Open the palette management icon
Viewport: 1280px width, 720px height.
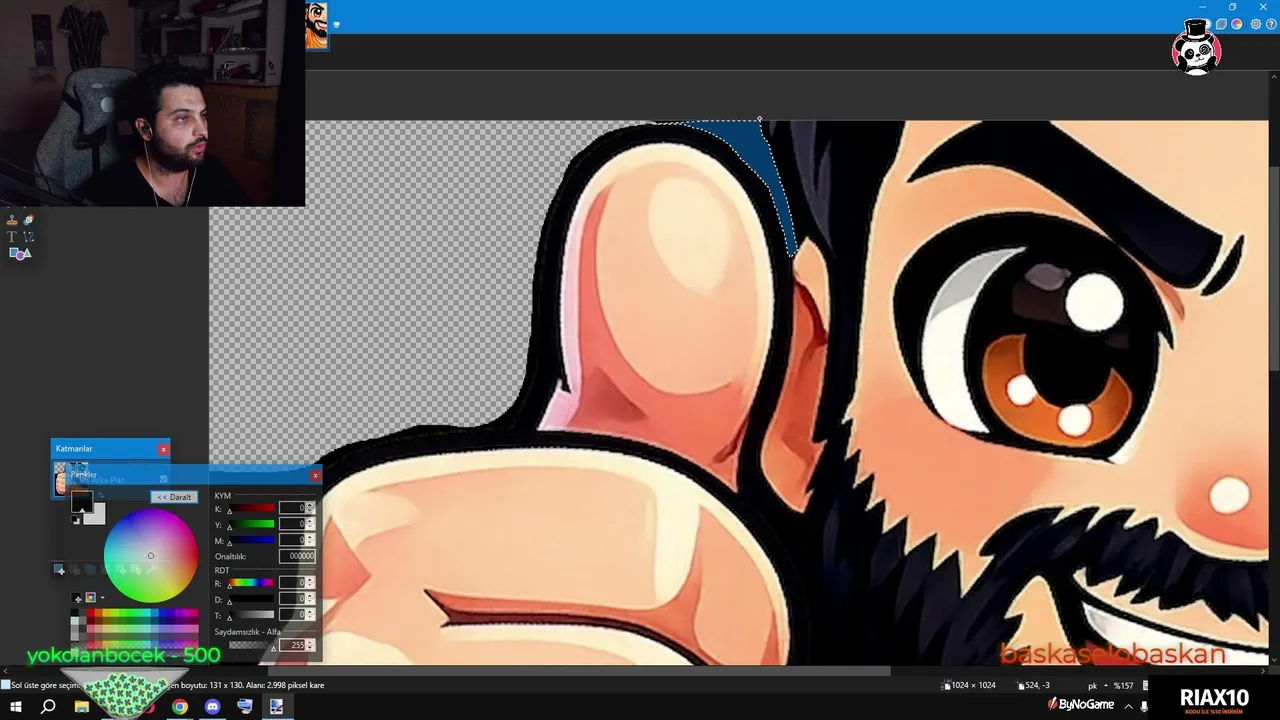coord(90,598)
